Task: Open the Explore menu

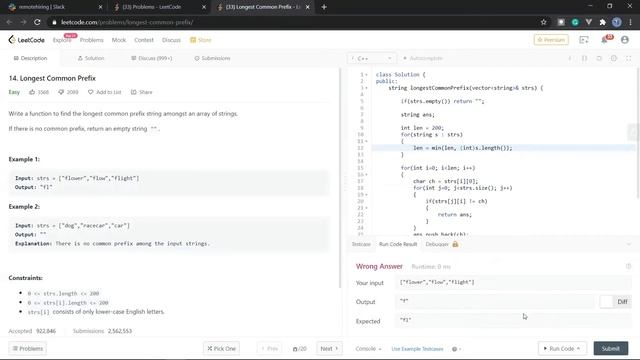Action: tap(62, 40)
